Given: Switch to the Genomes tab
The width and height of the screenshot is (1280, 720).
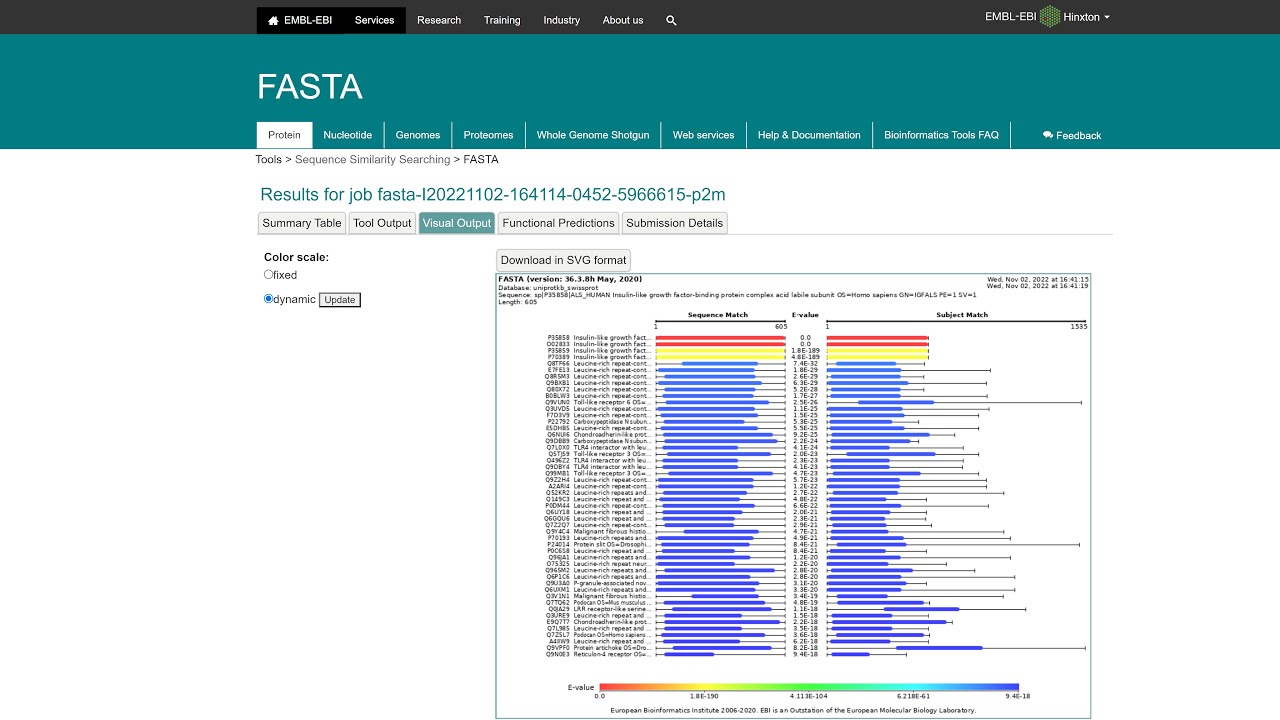Looking at the screenshot, I should [x=418, y=135].
